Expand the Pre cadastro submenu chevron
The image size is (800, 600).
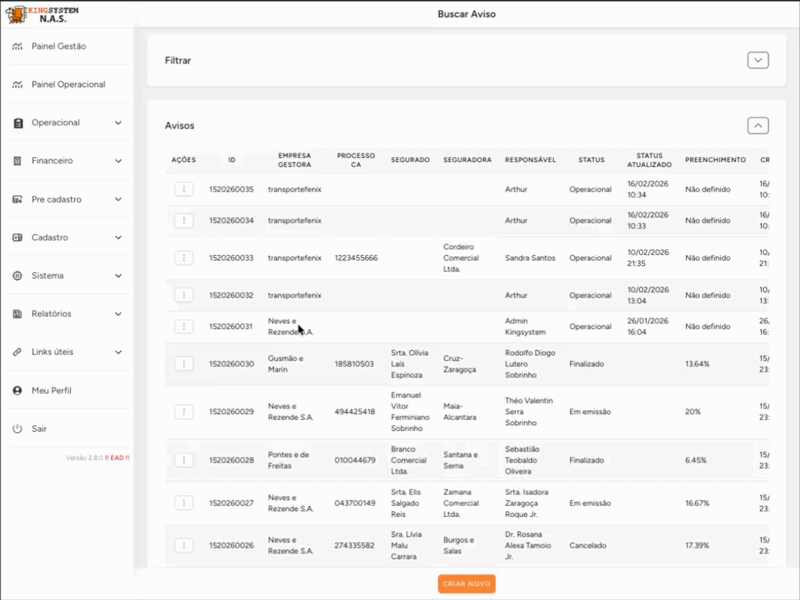point(118,199)
